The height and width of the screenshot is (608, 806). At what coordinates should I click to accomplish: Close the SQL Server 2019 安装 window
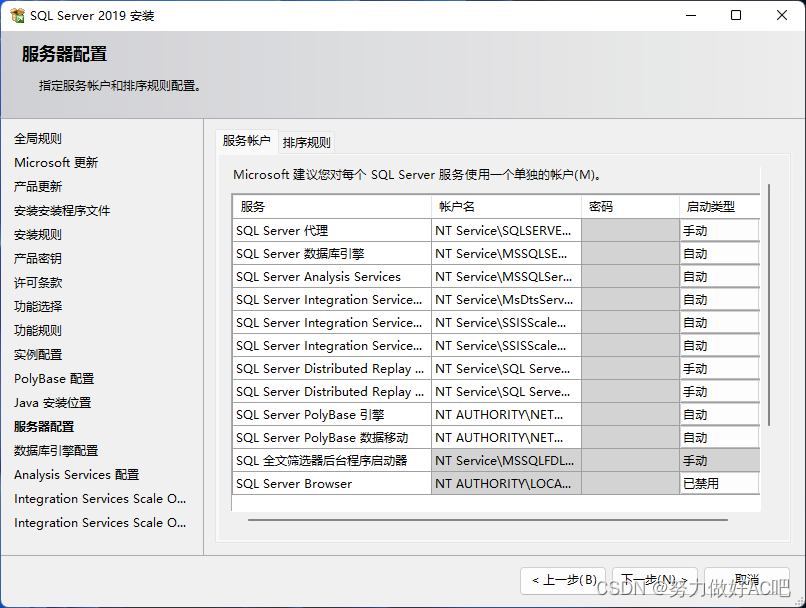tap(782, 15)
